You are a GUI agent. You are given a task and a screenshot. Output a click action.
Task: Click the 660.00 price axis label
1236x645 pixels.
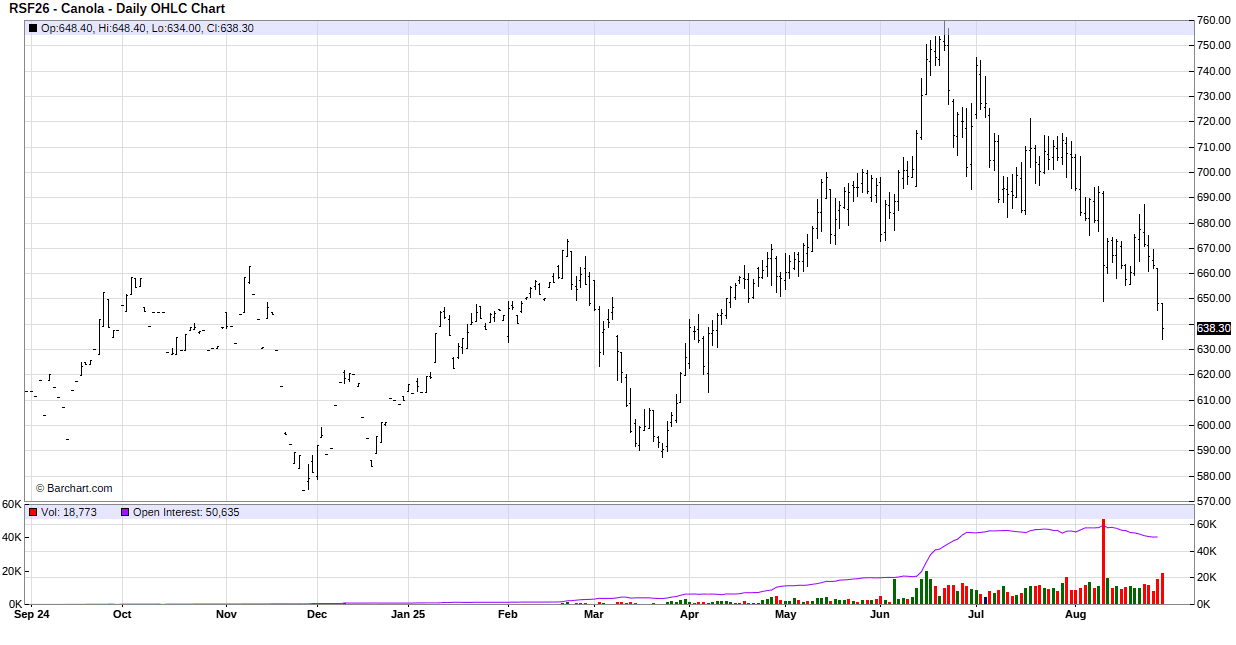(1213, 273)
